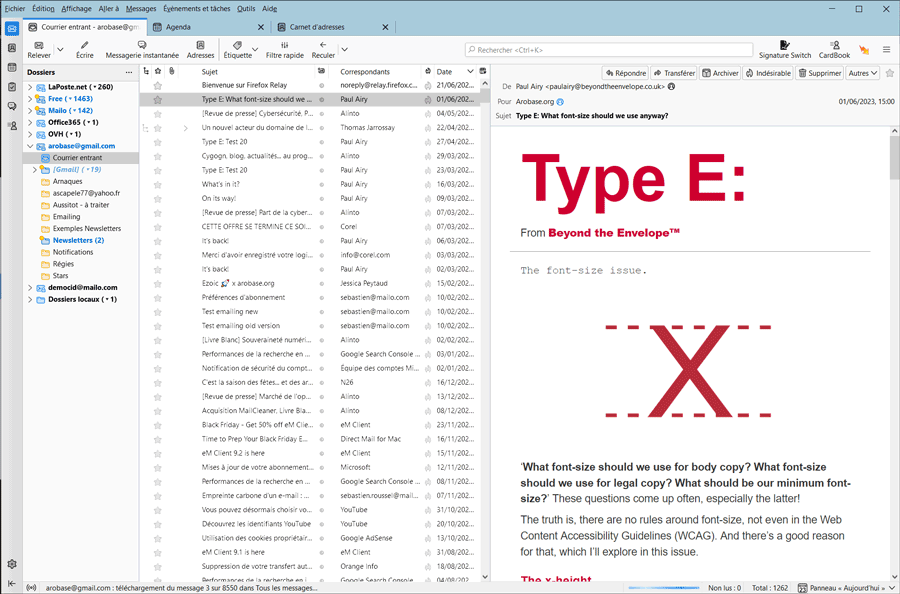Star the open message in the header
This screenshot has height=594, width=900.
(x=890, y=73)
